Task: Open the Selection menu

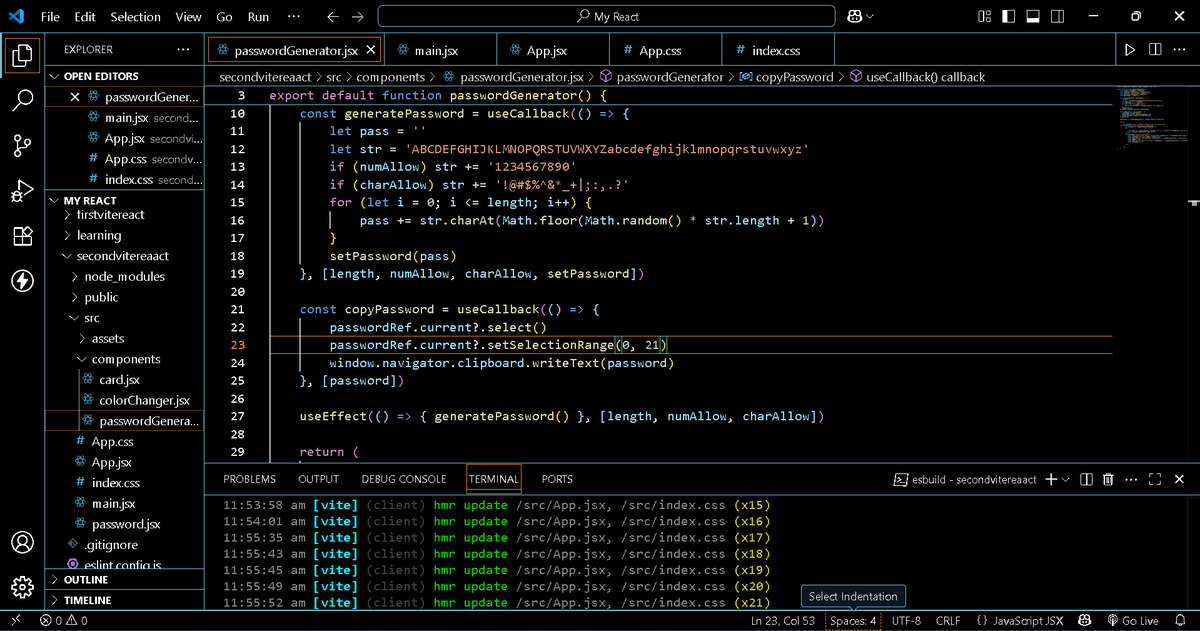Action: click(135, 17)
